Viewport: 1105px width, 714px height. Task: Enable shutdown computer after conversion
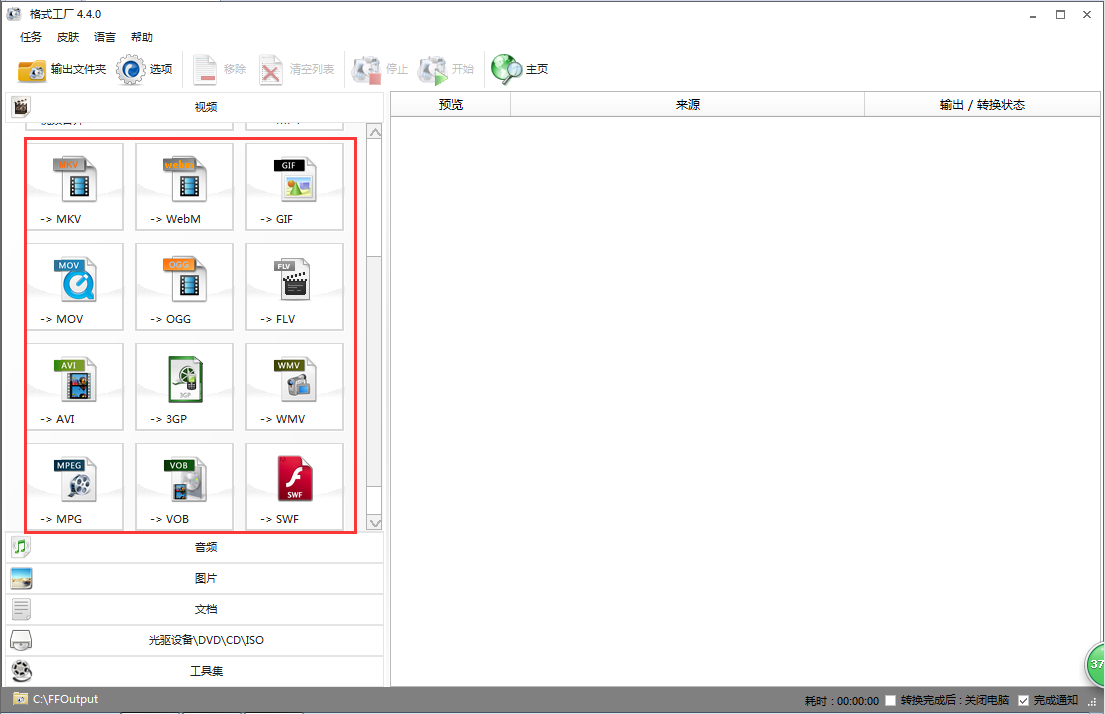click(889, 700)
